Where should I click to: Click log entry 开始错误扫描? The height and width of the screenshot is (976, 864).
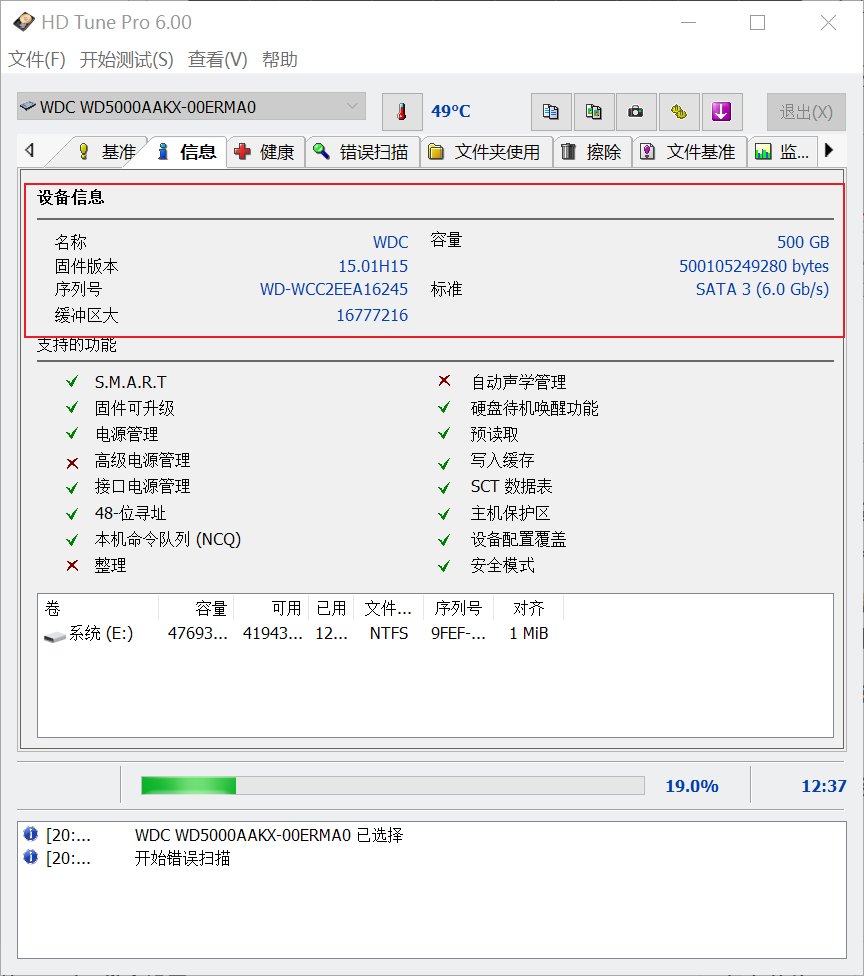tap(182, 858)
